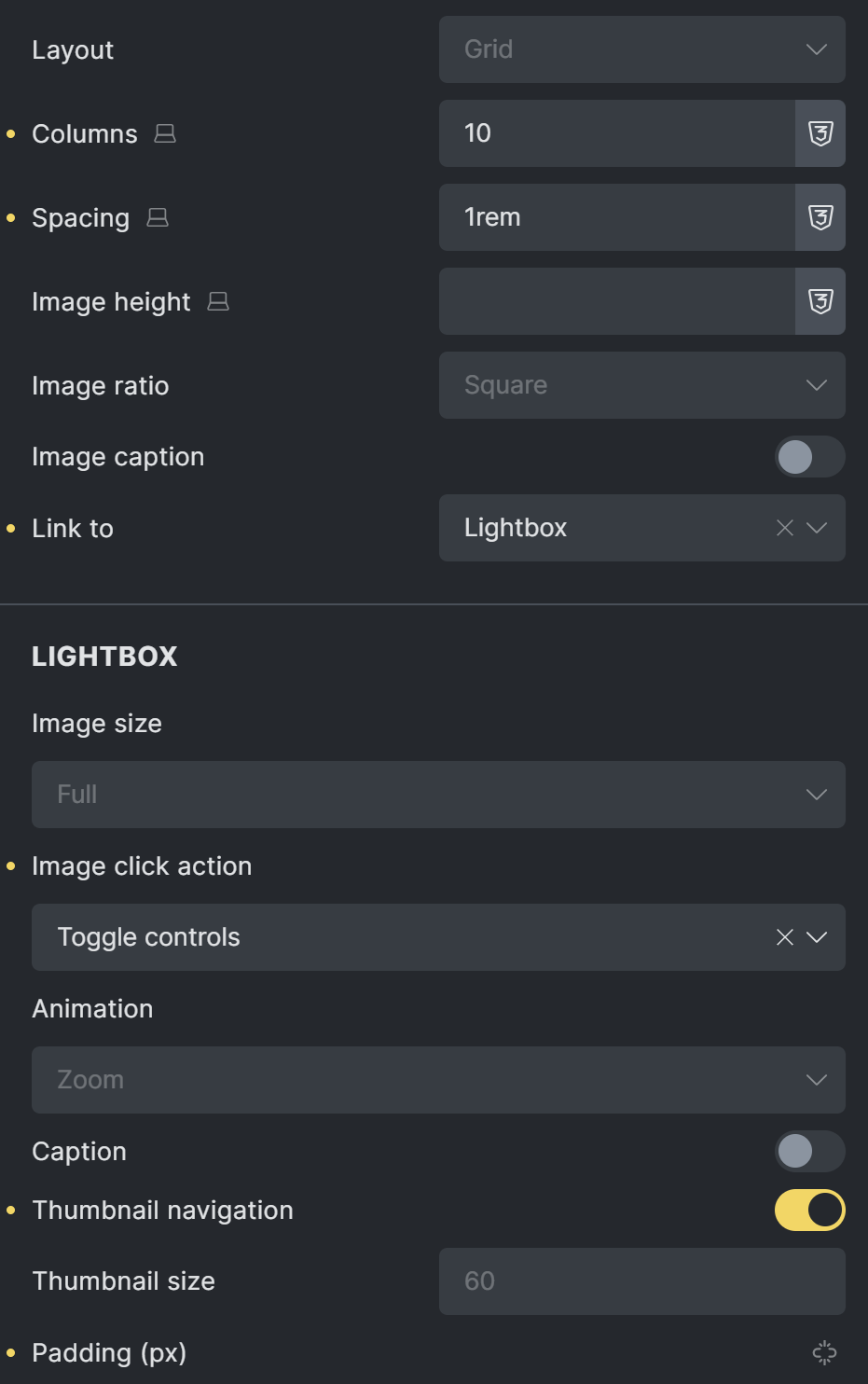Click the breakpoint device icon beside Columns
Image resolution: width=868 pixels, height=1384 pixels.
pyautogui.click(x=165, y=133)
